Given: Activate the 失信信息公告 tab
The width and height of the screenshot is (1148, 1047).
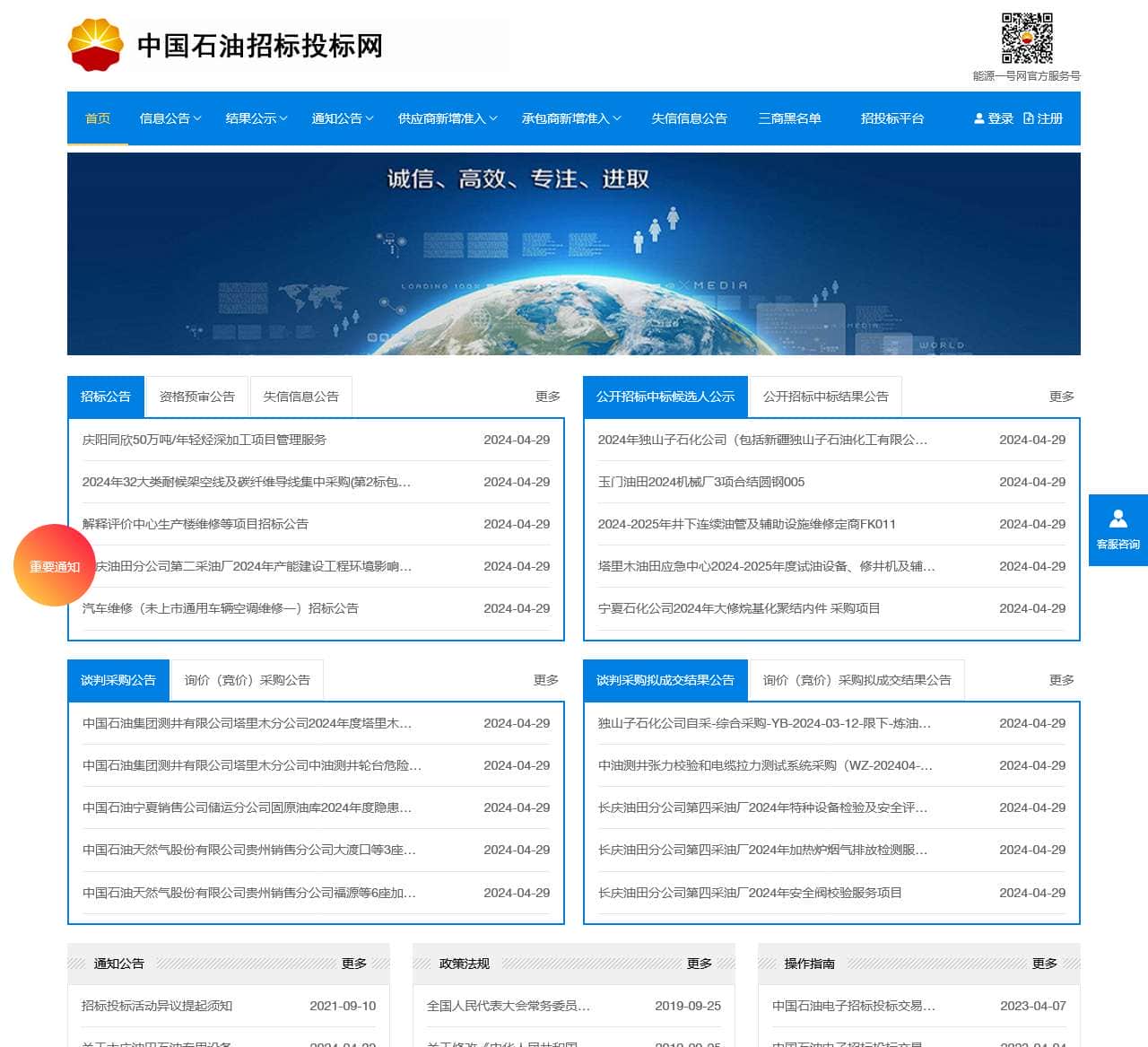Looking at the screenshot, I should tap(301, 396).
